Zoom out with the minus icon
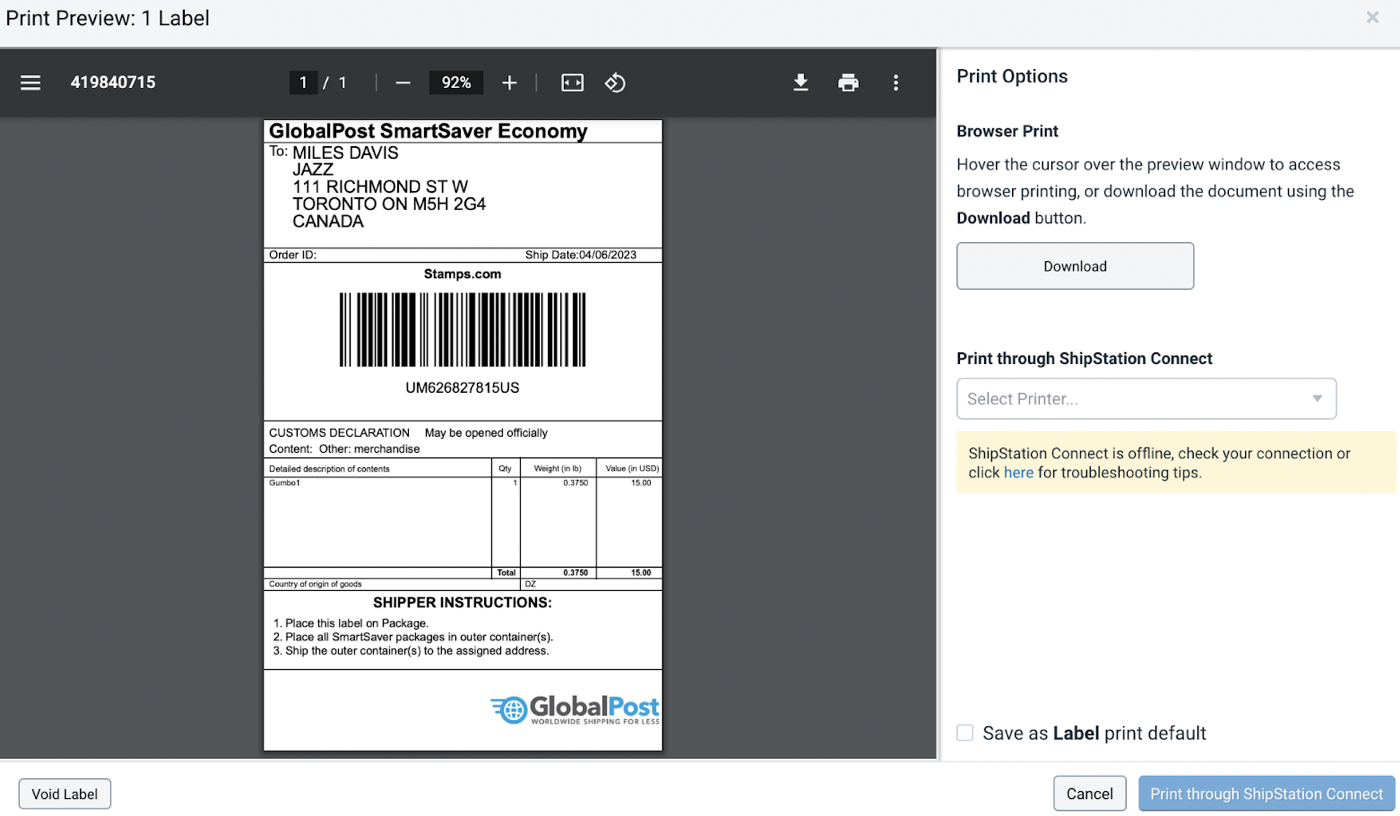The width and height of the screenshot is (1400, 816). [403, 83]
